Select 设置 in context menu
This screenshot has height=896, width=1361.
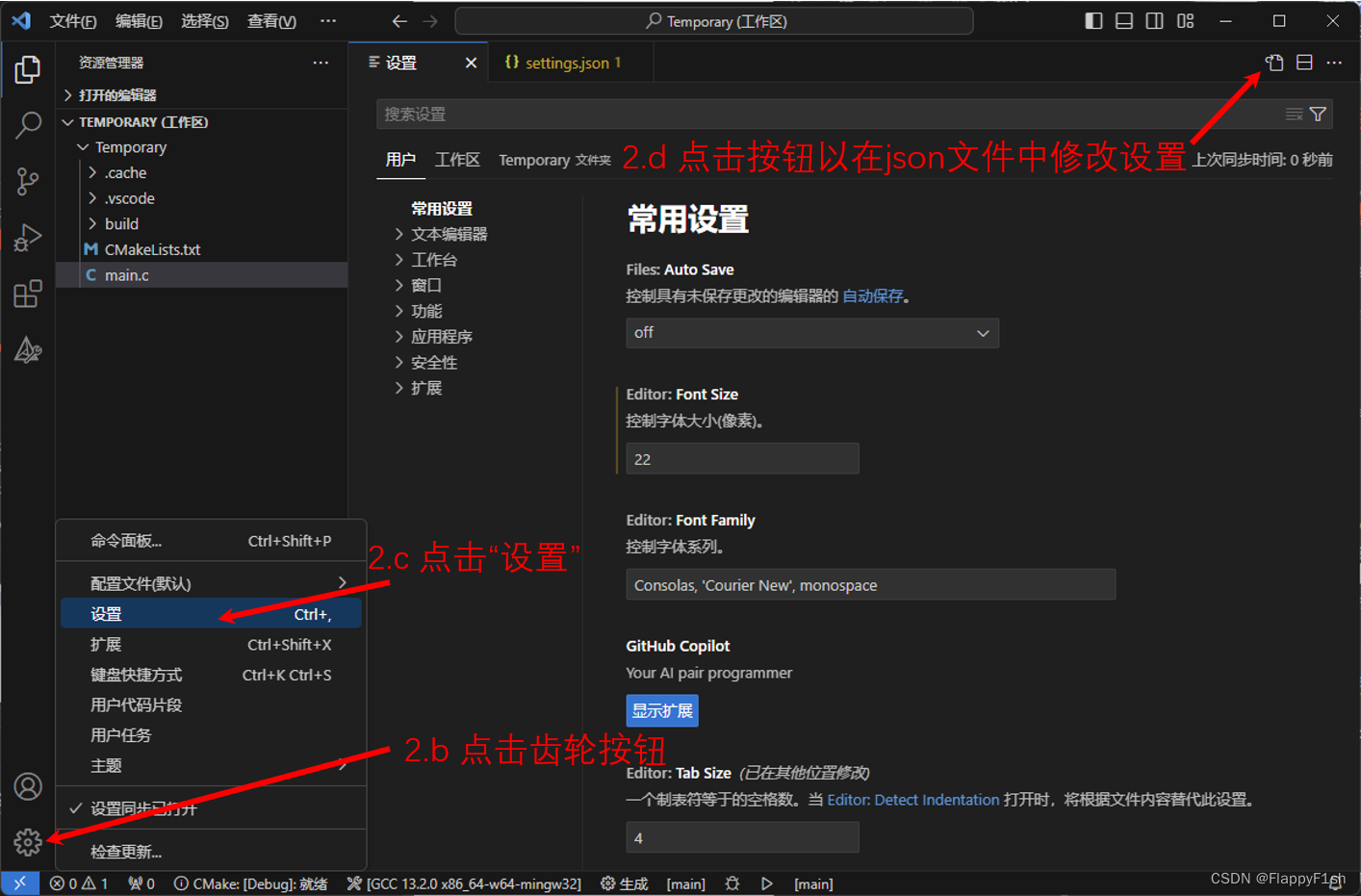click(211, 614)
